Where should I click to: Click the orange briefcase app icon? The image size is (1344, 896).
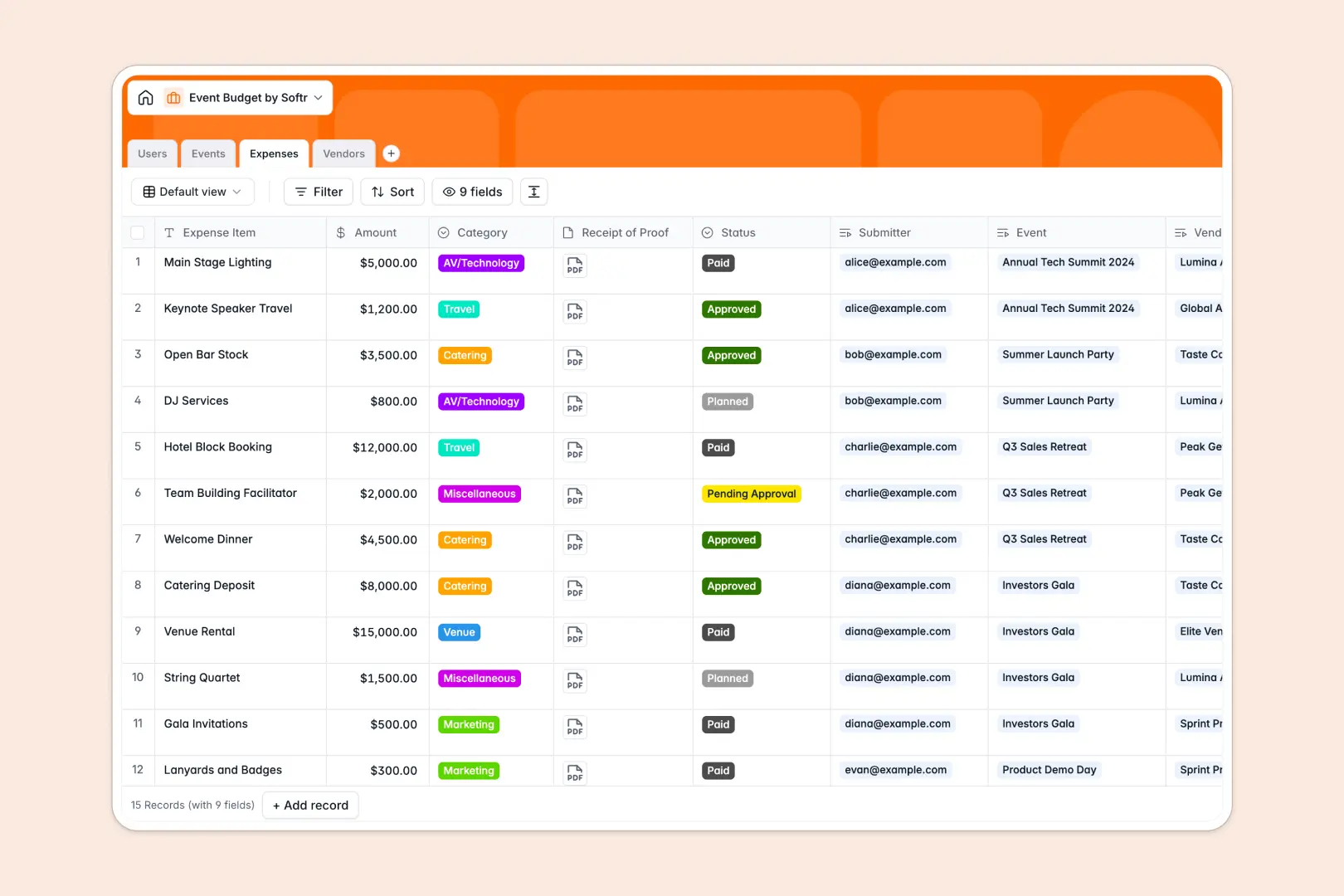[173, 97]
